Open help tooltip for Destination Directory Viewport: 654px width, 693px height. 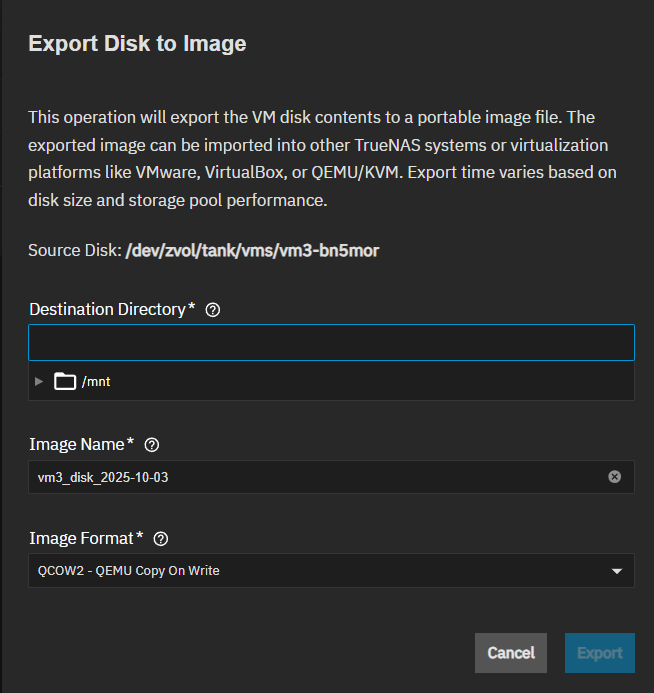tap(212, 310)
